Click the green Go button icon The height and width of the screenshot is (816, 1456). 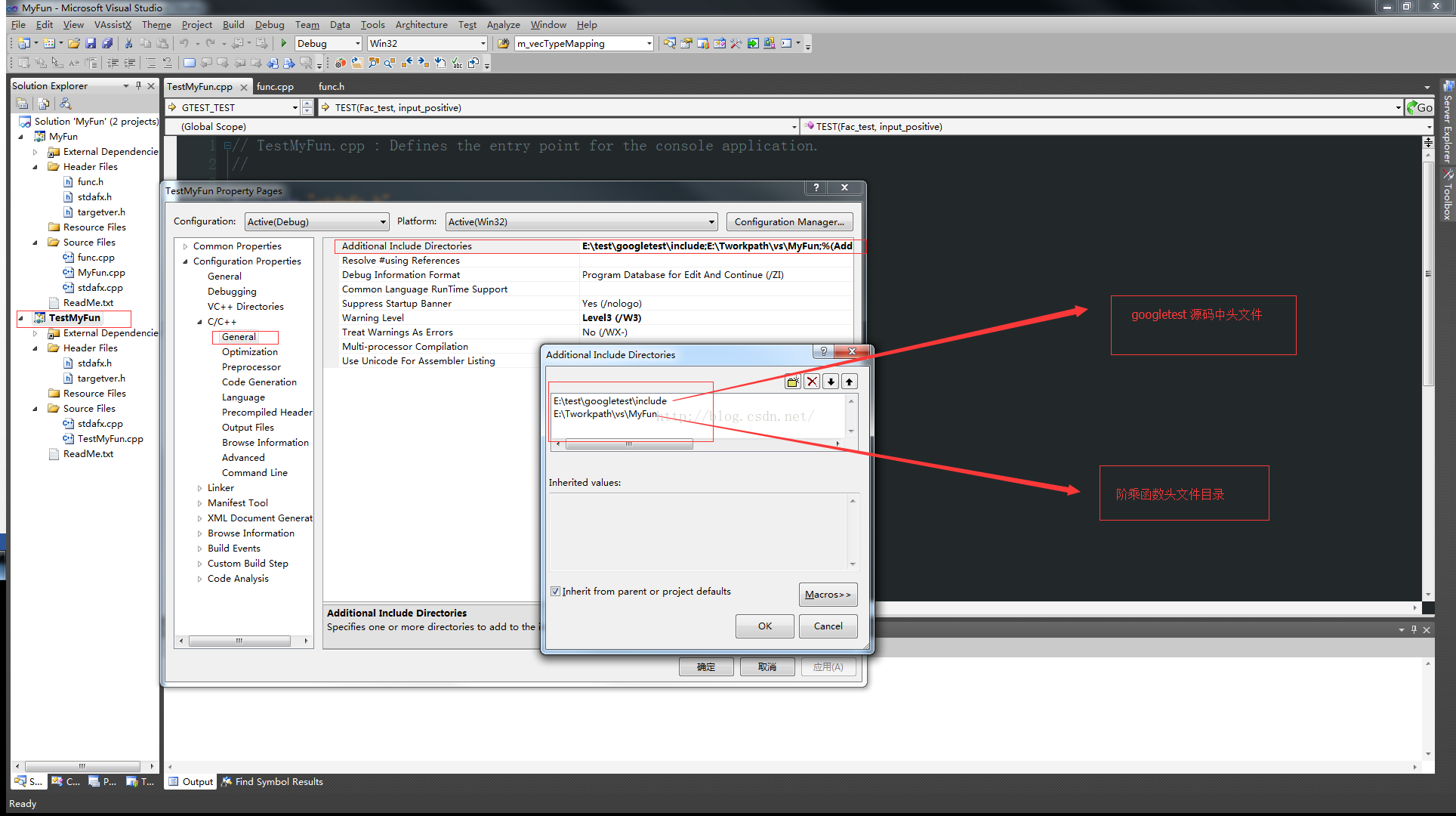click(x=1420, y=107)
